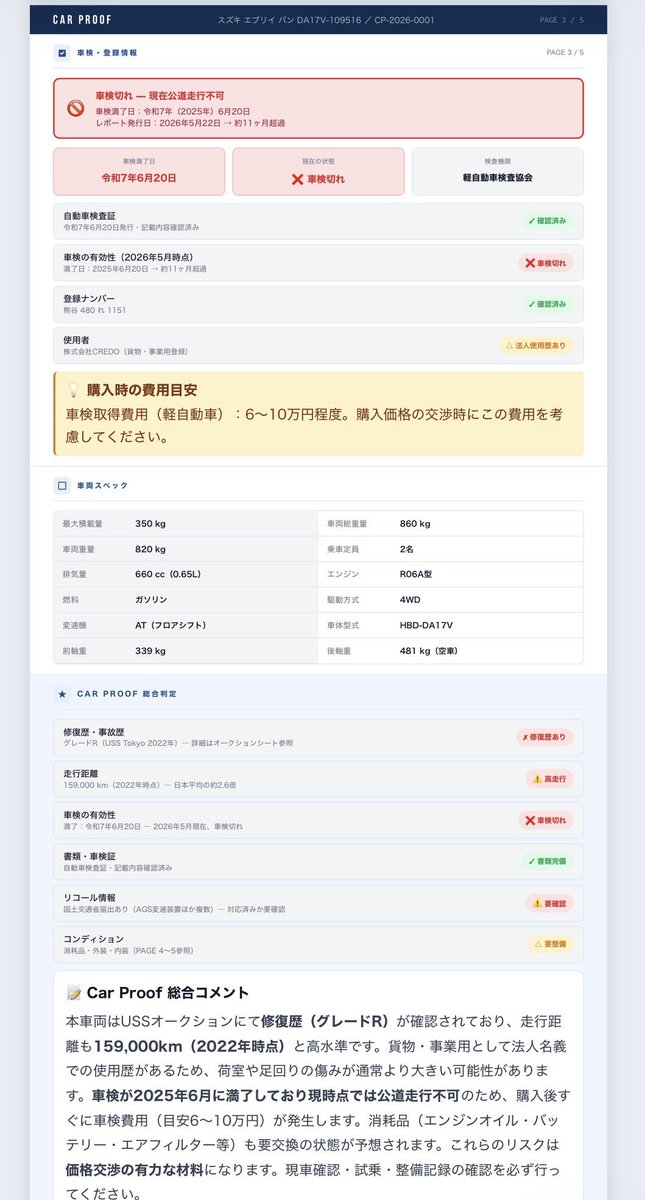Click 前軸重 value 339 kg
The height and width of the screenshot is (1200, 645).
tap(151, 651)
